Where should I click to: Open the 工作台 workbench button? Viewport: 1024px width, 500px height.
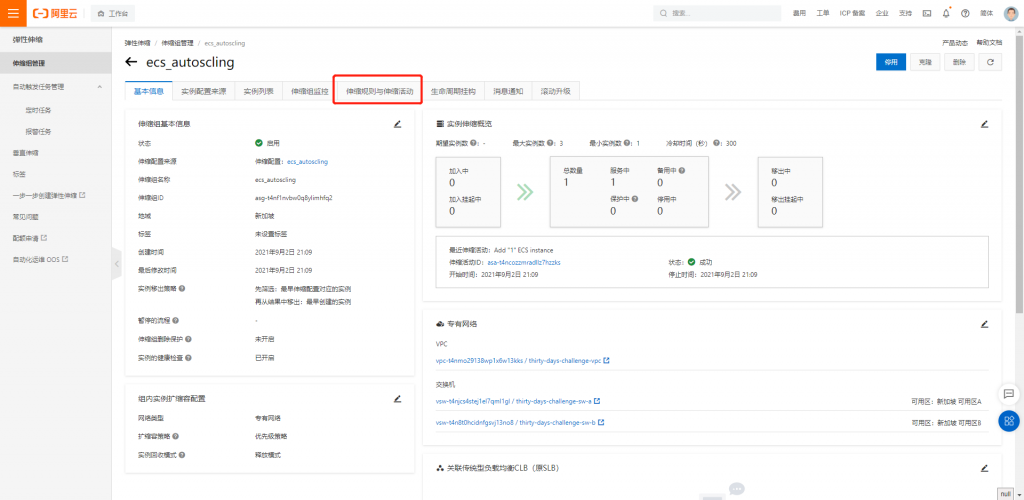click(113, 13)
